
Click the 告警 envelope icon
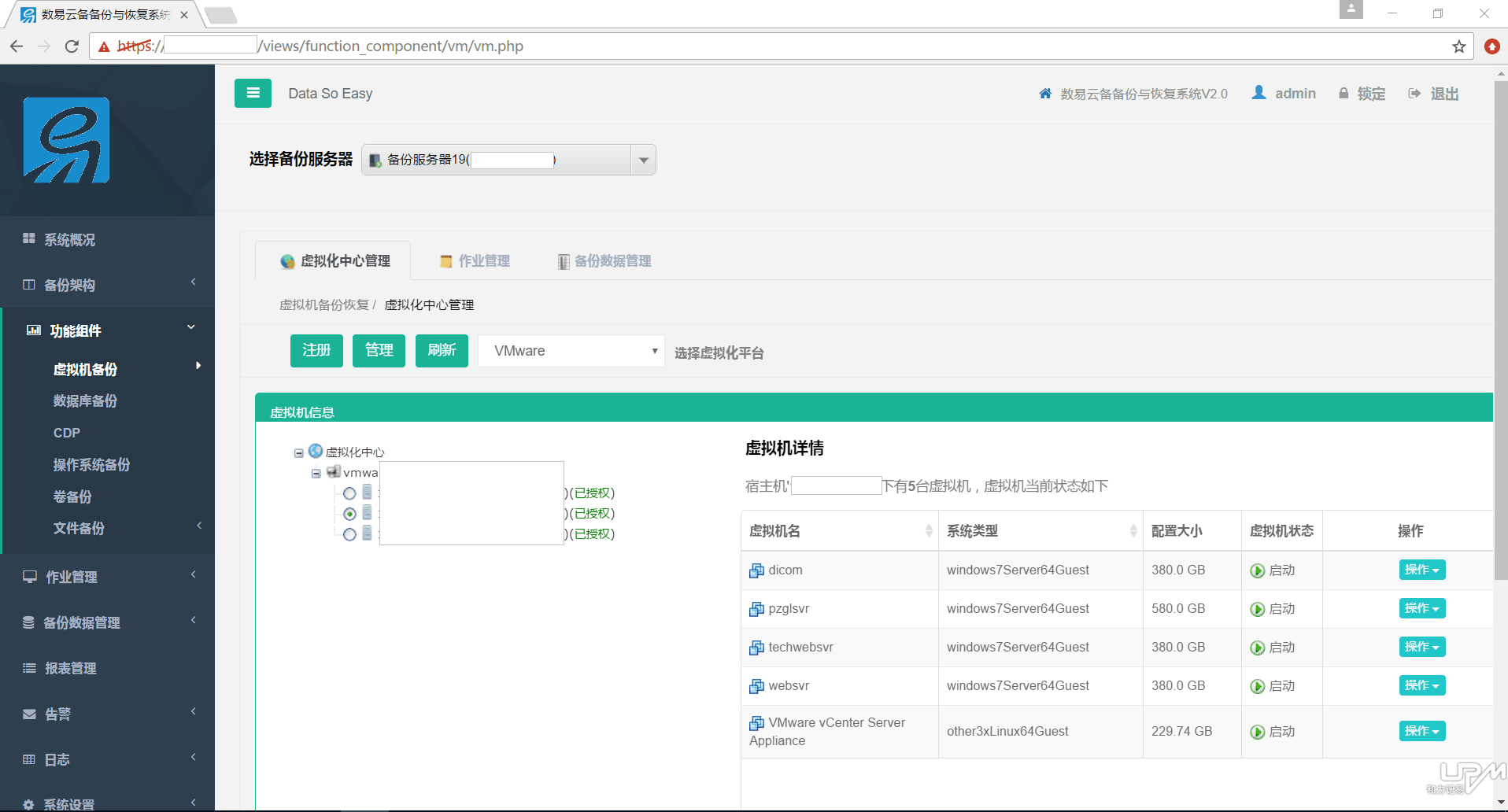tap(30, 714)
